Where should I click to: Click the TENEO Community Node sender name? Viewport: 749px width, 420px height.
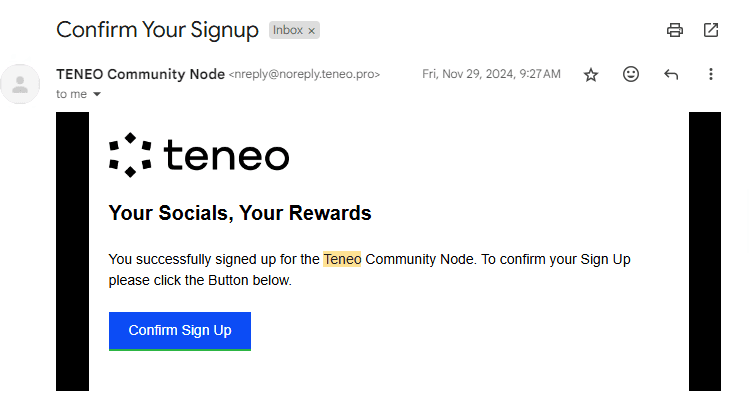tap(140, 74)
